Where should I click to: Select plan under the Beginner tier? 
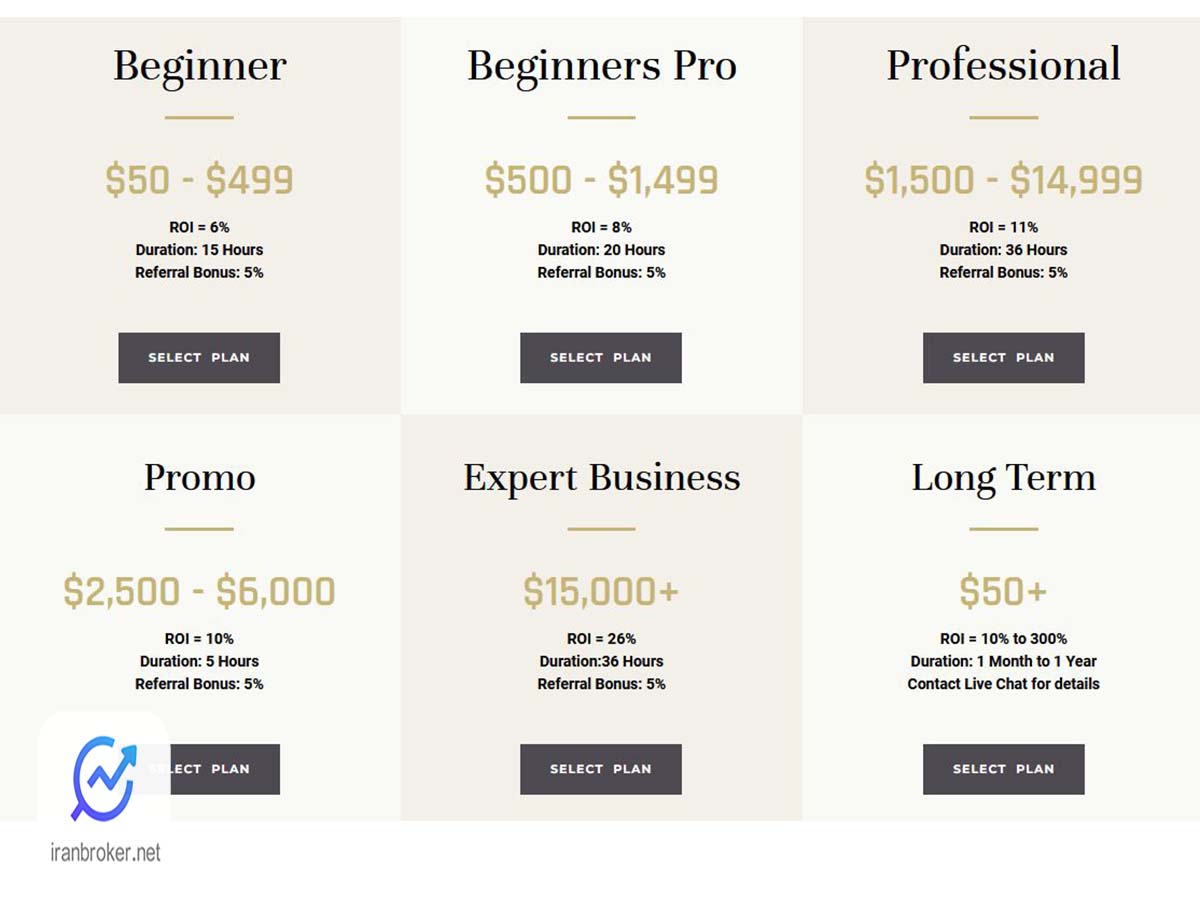(199, 358)
